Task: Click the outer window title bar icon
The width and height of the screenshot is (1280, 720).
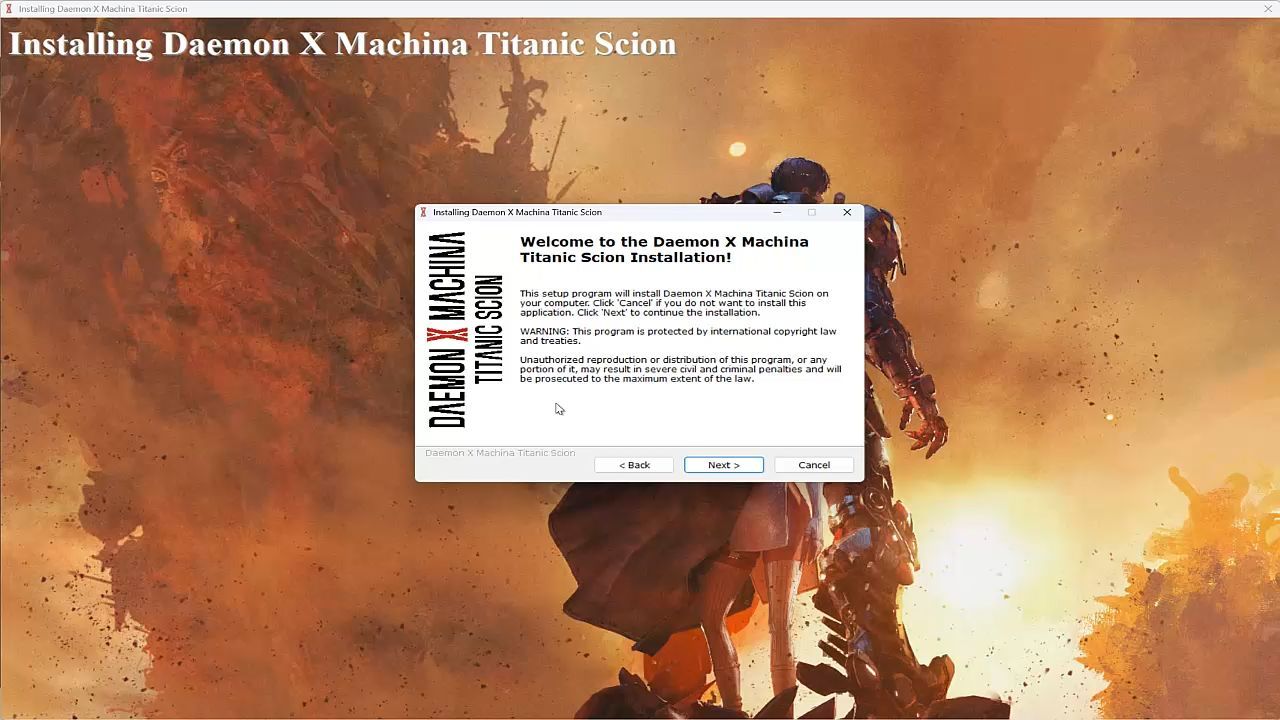Action: 9,9
